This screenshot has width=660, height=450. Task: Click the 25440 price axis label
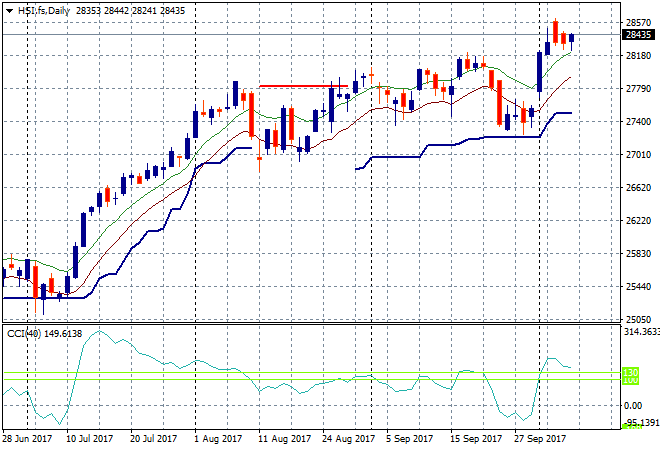639,287
